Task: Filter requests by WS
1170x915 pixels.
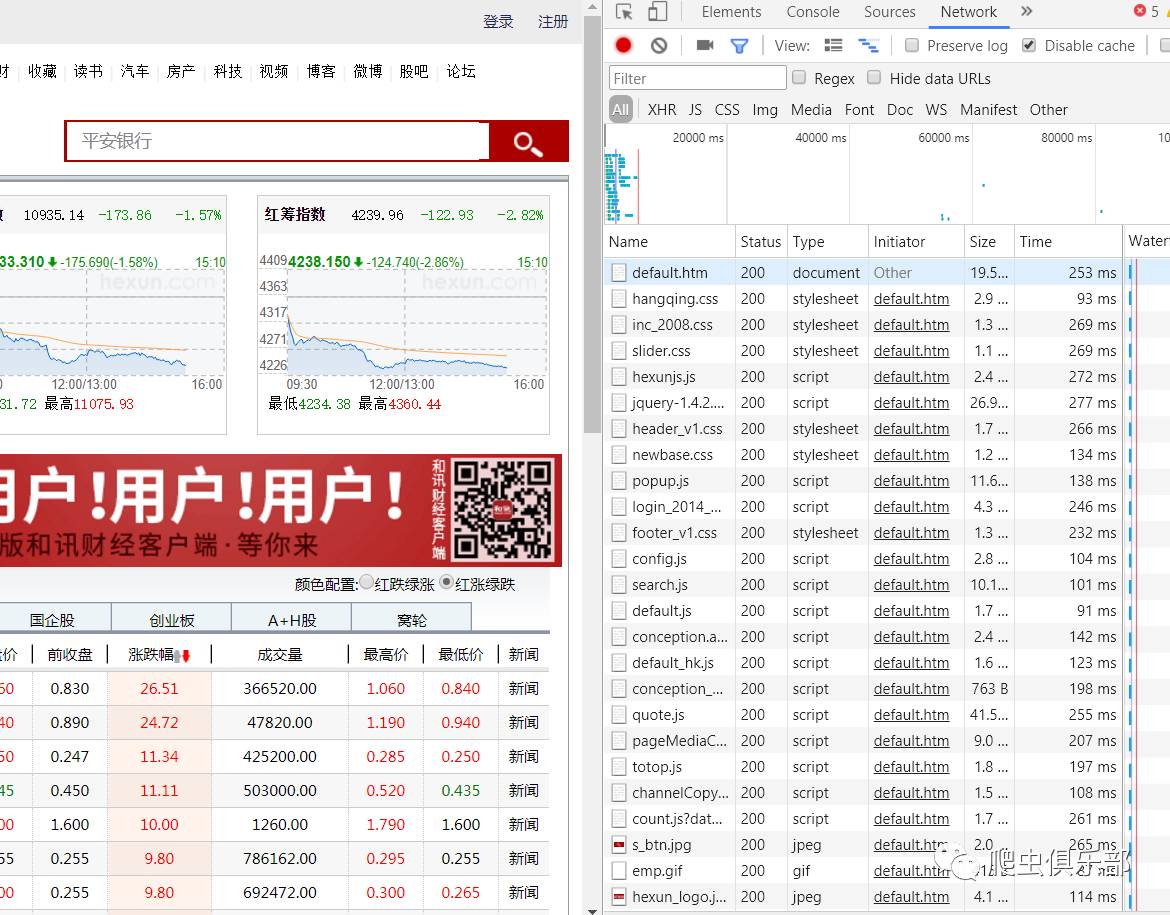Action: point(936,110)
